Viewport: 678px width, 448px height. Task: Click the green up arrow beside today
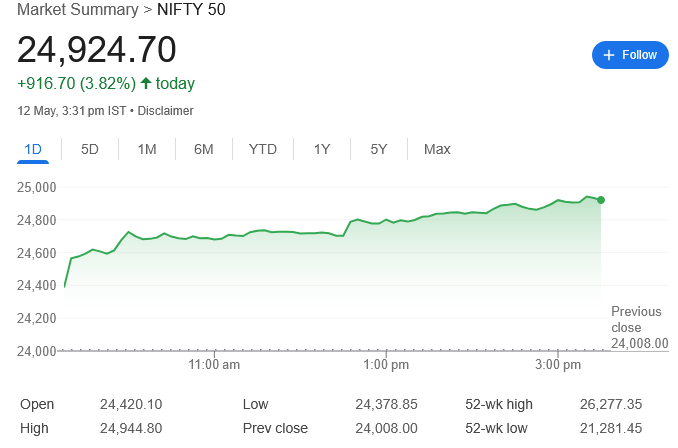click(146, 84)
